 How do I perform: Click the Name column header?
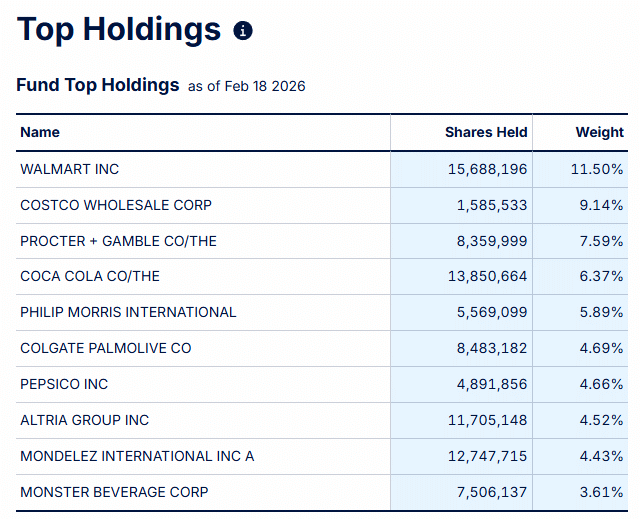point(40,132)
